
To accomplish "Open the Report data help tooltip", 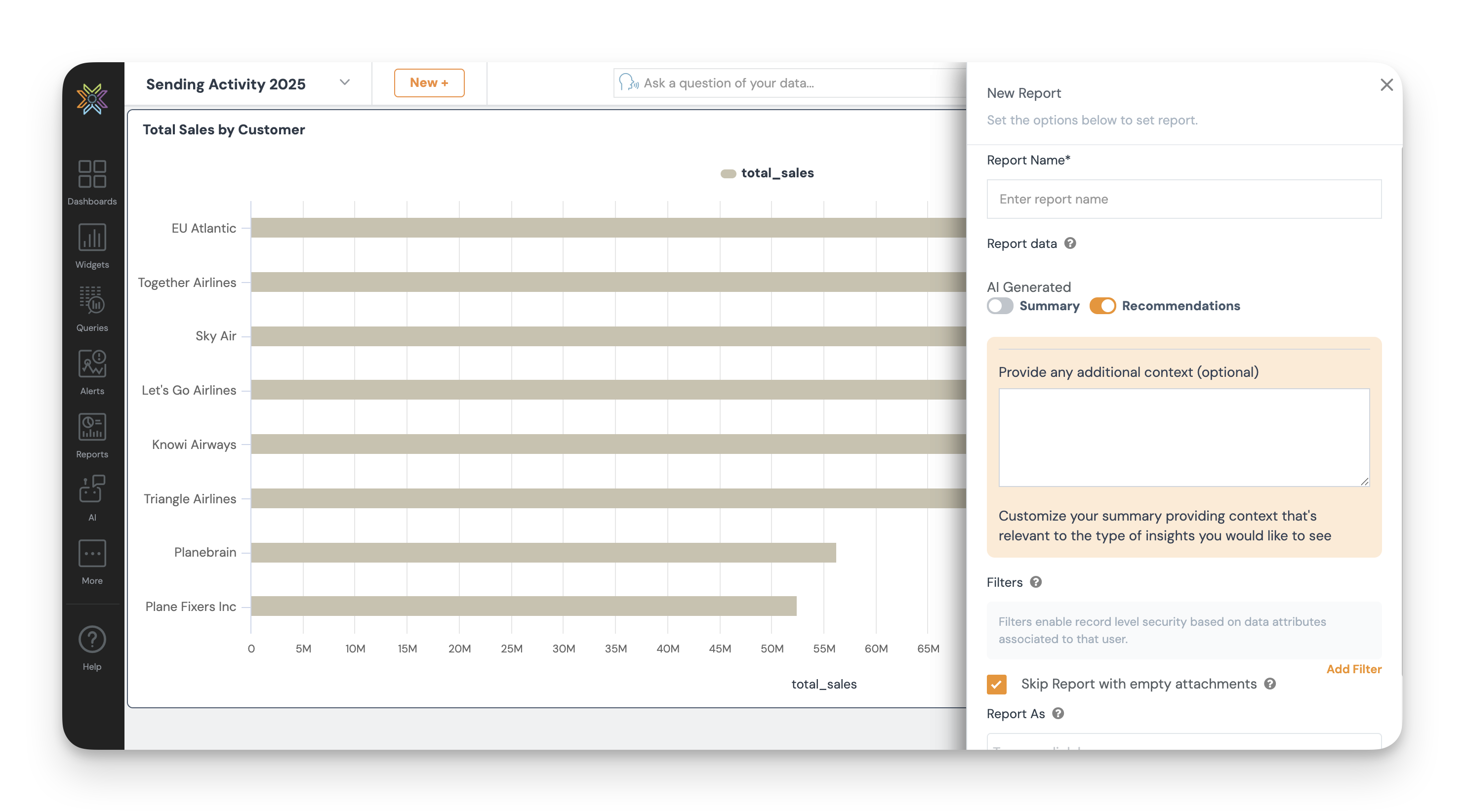I will [1071, 244].
